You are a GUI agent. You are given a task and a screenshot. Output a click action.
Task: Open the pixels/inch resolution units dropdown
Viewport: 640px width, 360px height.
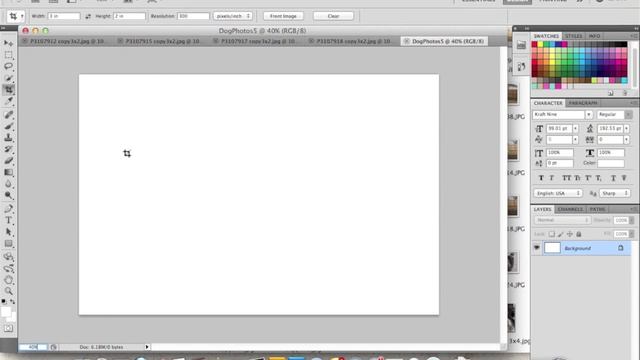(233, 16)
